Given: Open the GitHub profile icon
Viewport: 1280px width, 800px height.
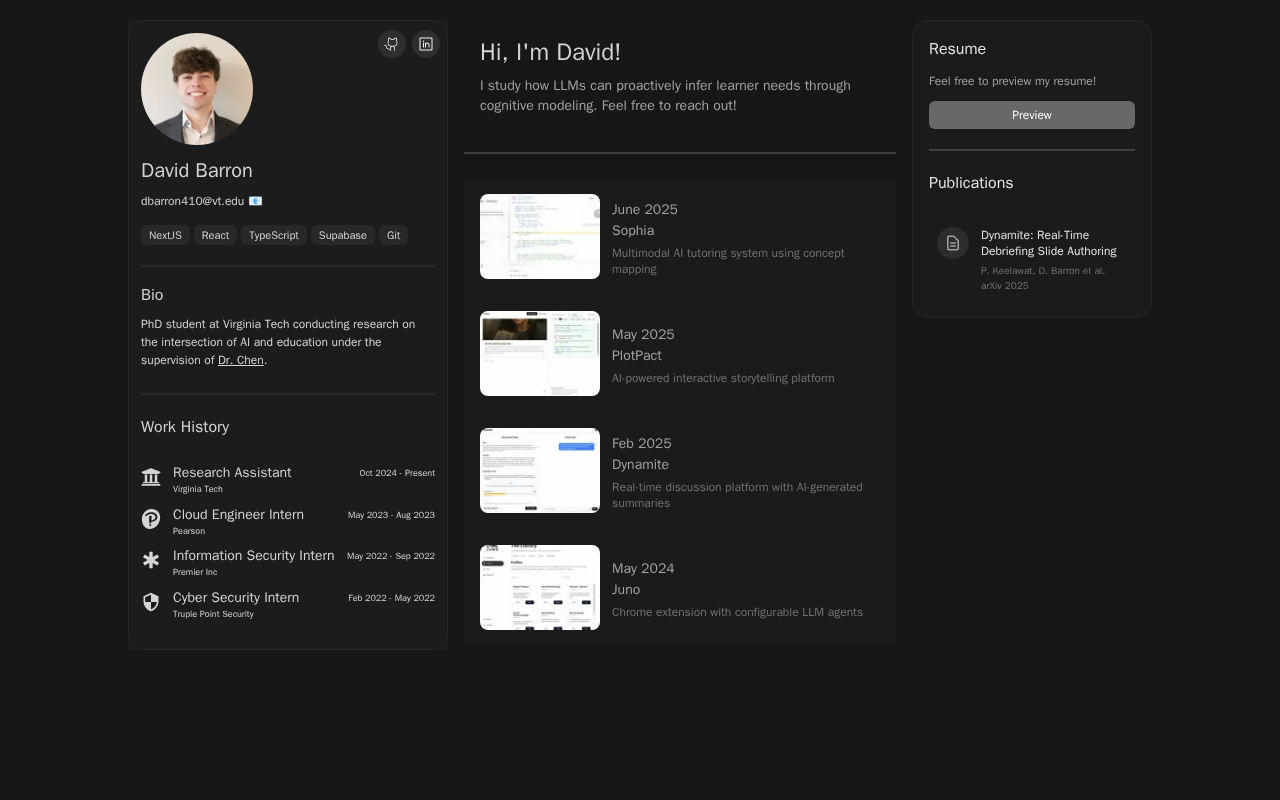Looking at the screenshot, I should (392, 44).
